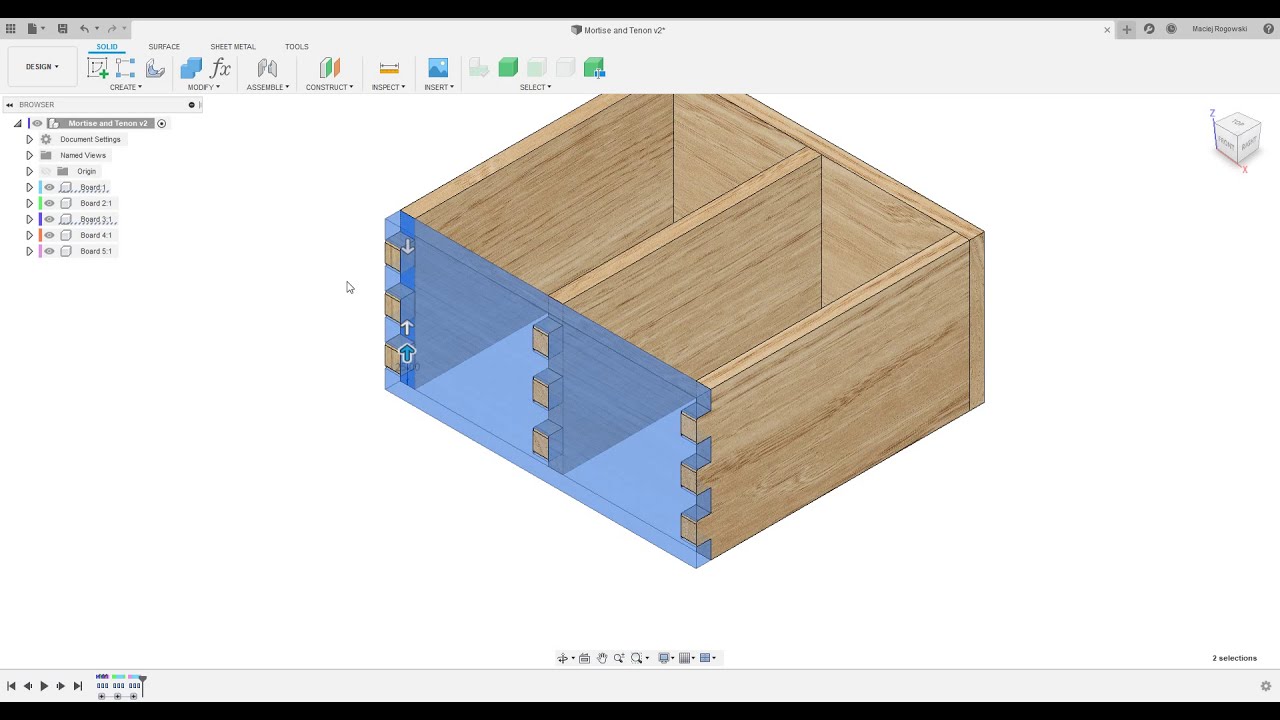
Task: Switch to the SURFACE tab
Action: coord(164,47)
